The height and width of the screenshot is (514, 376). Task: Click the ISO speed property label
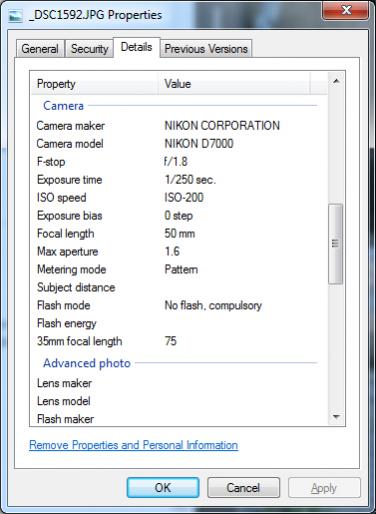click(x=62, y=198)
